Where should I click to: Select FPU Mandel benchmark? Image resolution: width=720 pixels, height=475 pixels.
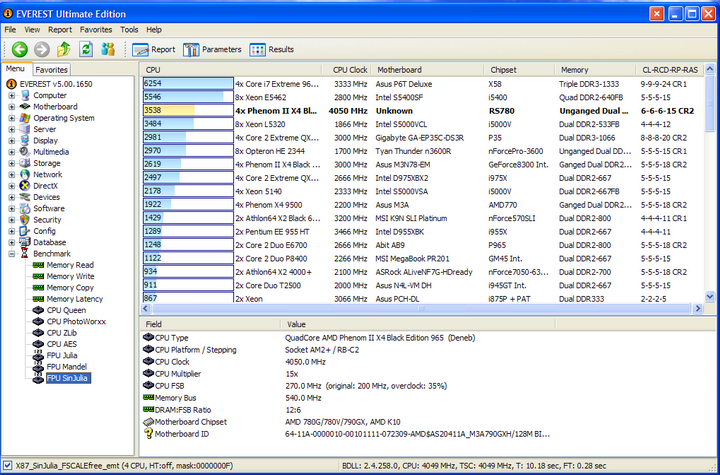click(x=67, y=367)
